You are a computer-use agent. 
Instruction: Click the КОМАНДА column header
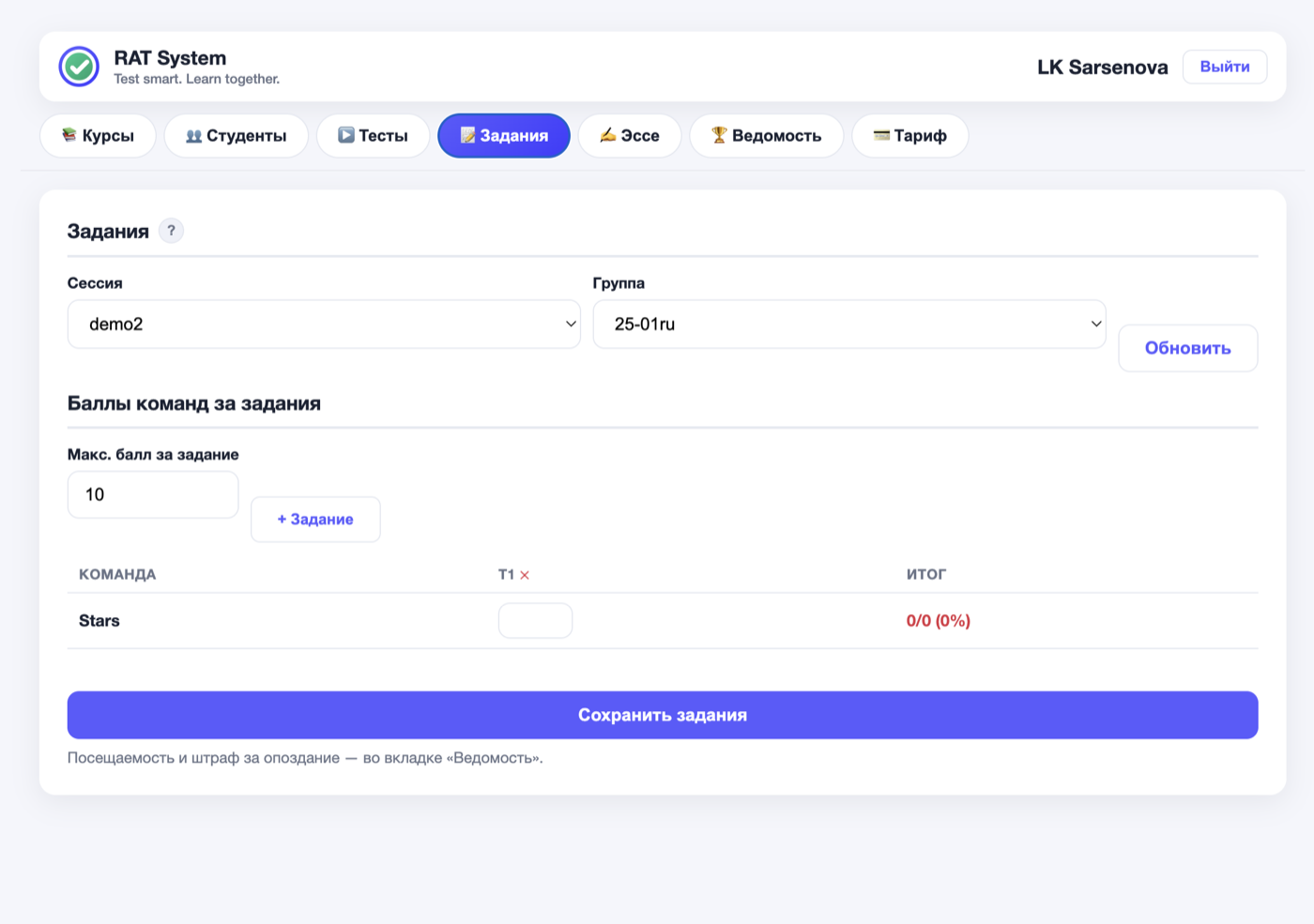point(117,574)
